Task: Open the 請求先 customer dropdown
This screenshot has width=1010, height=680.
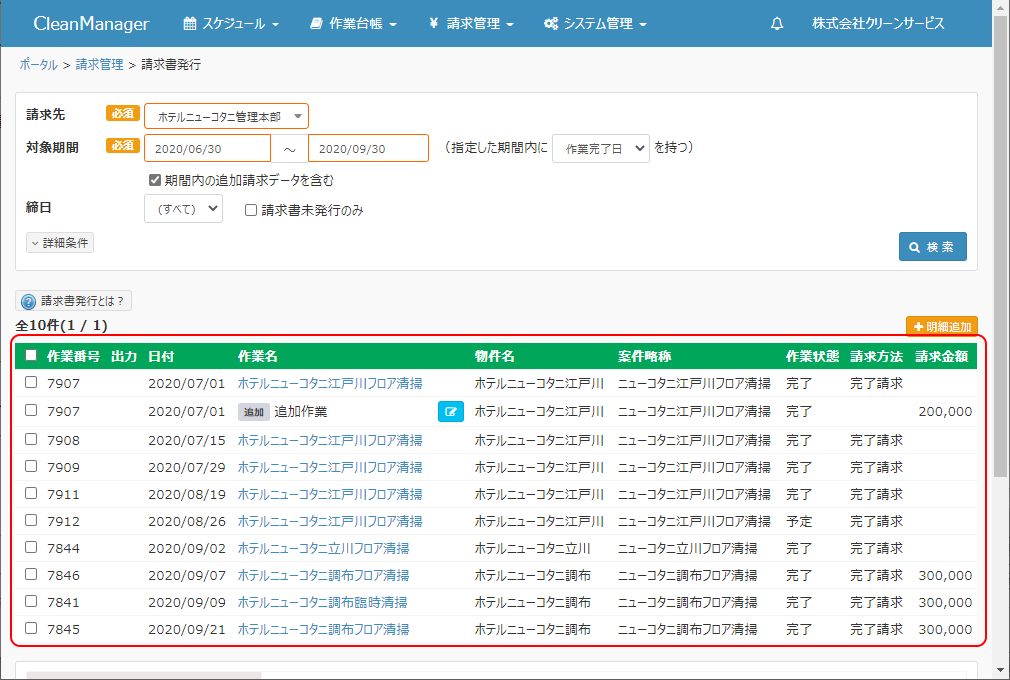Action: [x=226, y=116]
